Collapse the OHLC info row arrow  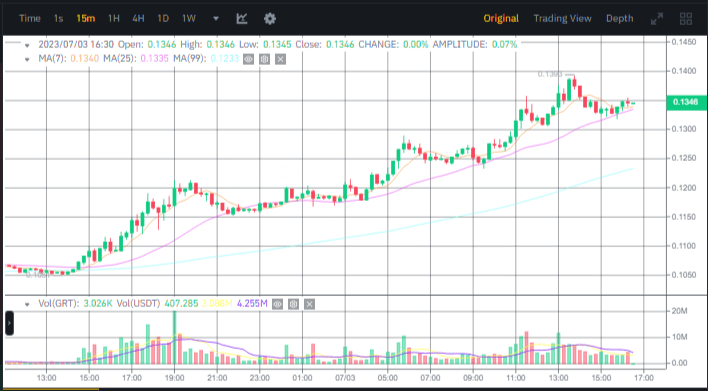(x=27, y=45)
